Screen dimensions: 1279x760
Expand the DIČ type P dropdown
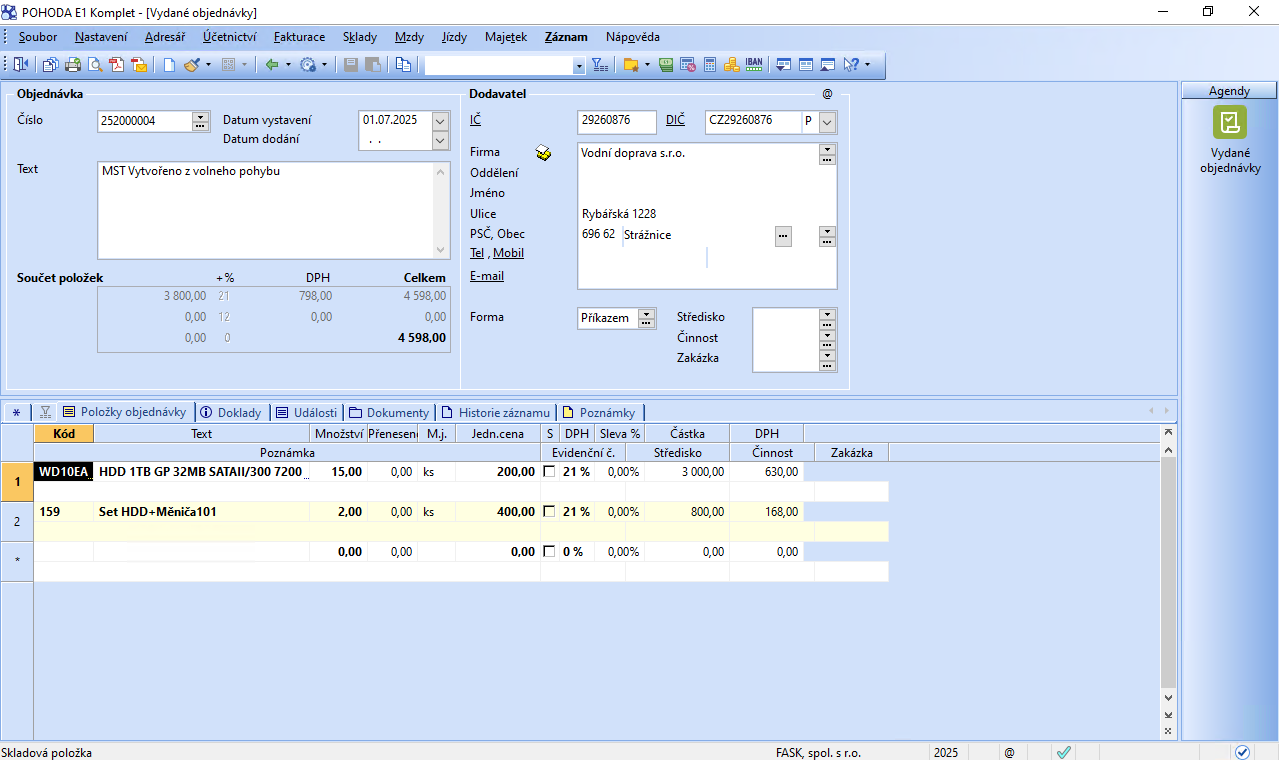(827, 121)
